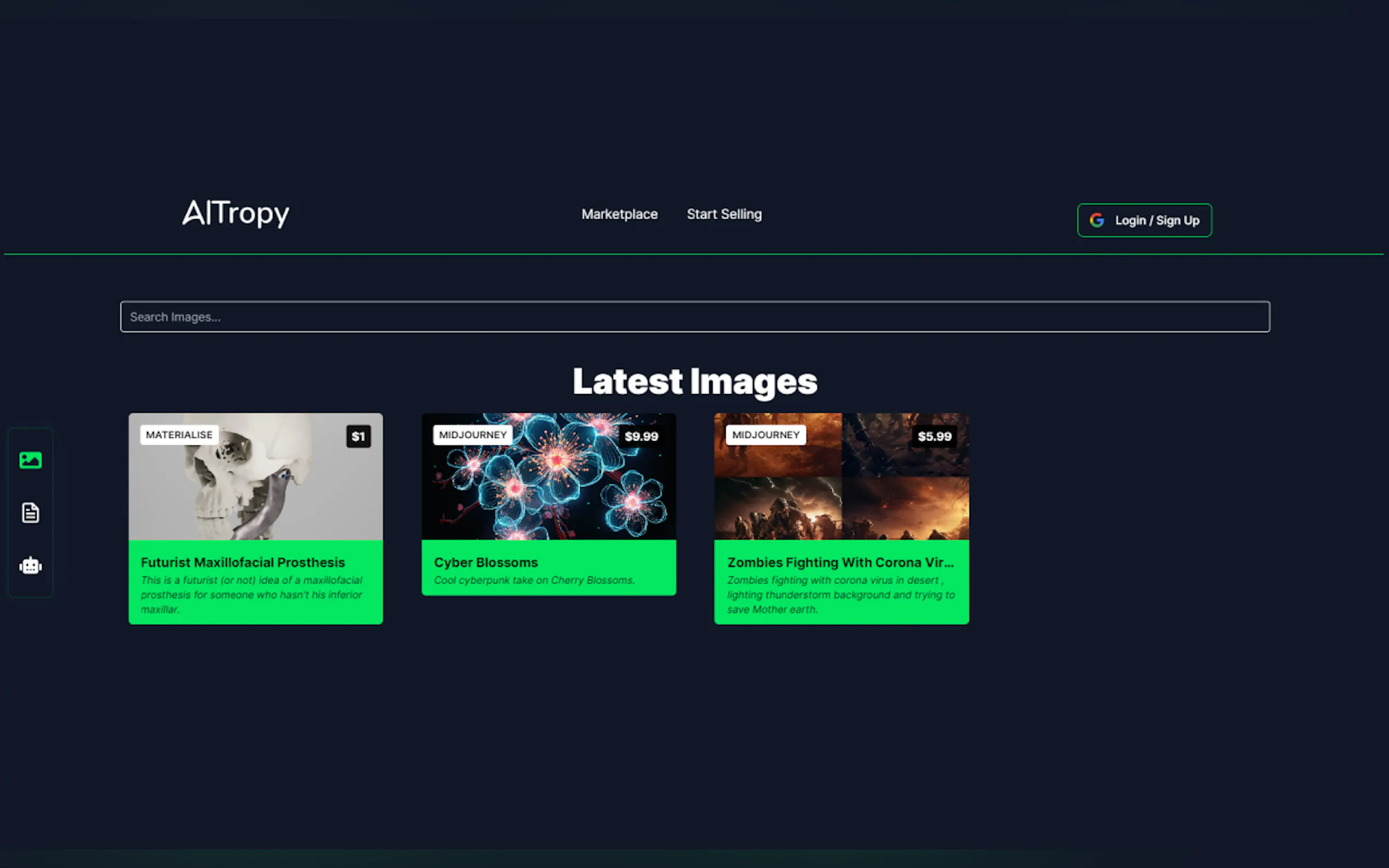Focus the Search Images field
The height and width of the screenshot is (868, 1389).
pyautogui.click(x=695, y=317)
